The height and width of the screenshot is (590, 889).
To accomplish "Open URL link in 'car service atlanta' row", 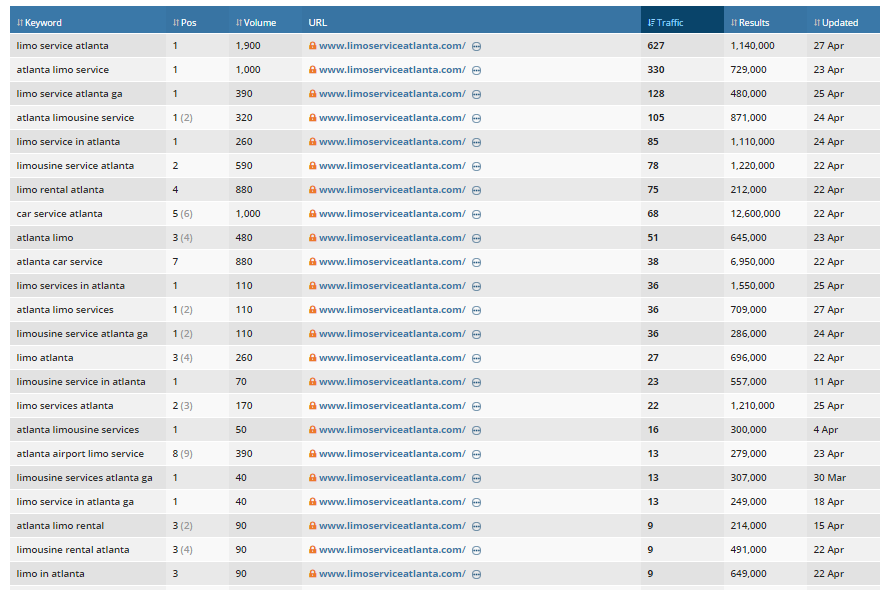I will [x=392, y=214].
